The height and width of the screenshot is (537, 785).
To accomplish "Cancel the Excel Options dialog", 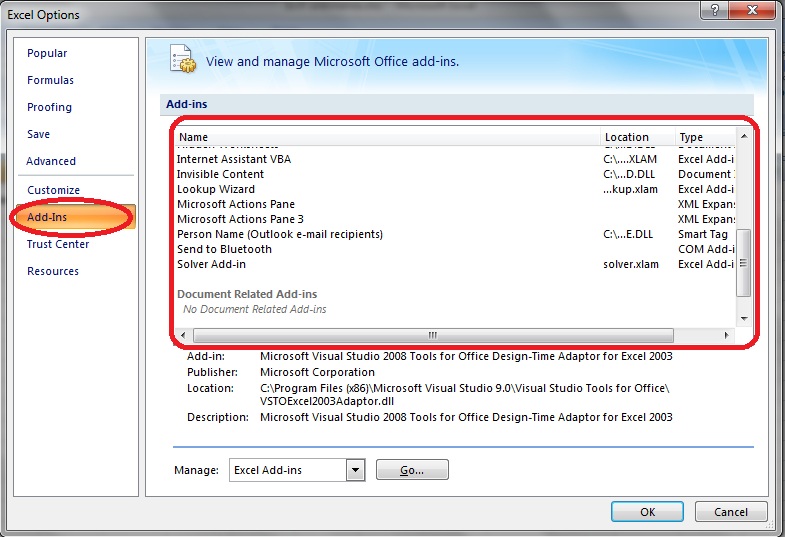I will tap(731, 511).
